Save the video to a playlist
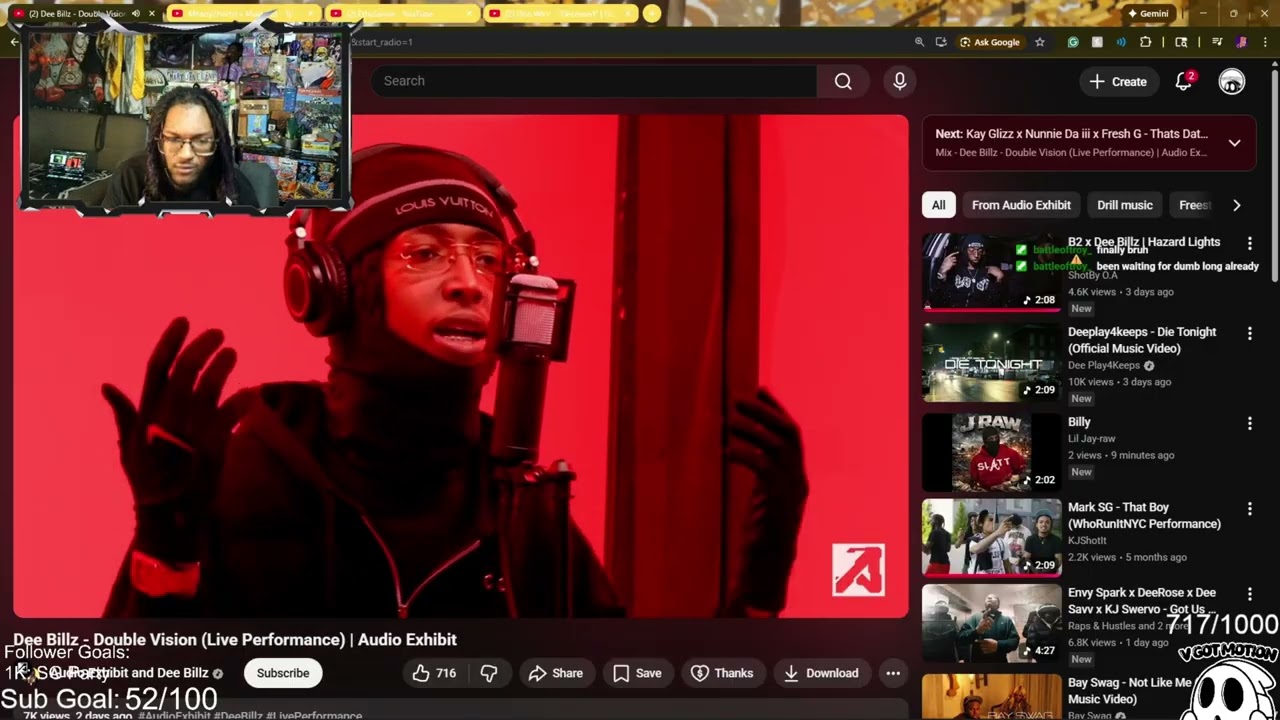Screen dimensions: 1280x720 (638, 673)
